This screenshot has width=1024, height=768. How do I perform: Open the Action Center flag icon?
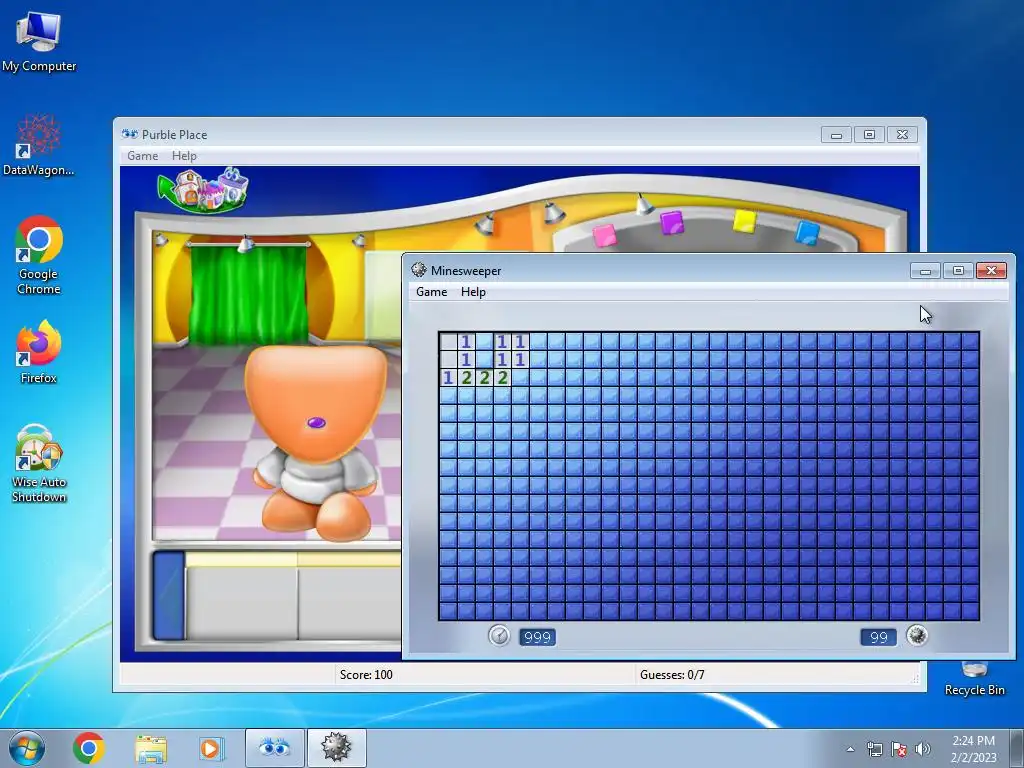[x=899, y=749]
